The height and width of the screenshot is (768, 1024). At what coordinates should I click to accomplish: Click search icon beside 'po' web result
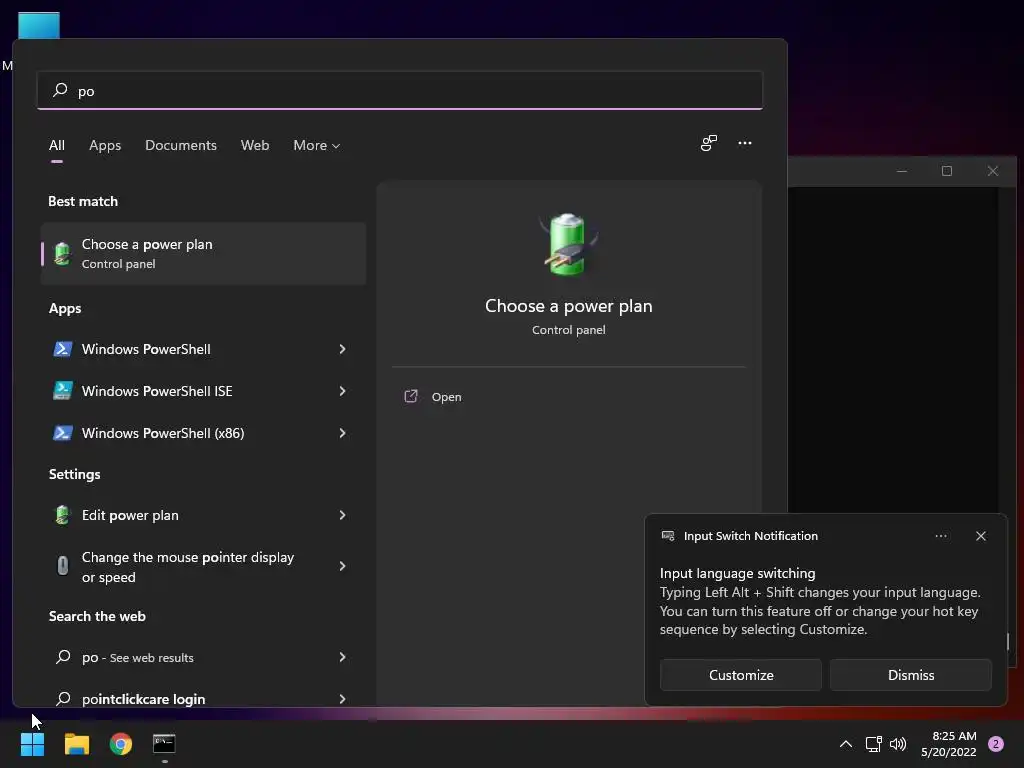63,656
